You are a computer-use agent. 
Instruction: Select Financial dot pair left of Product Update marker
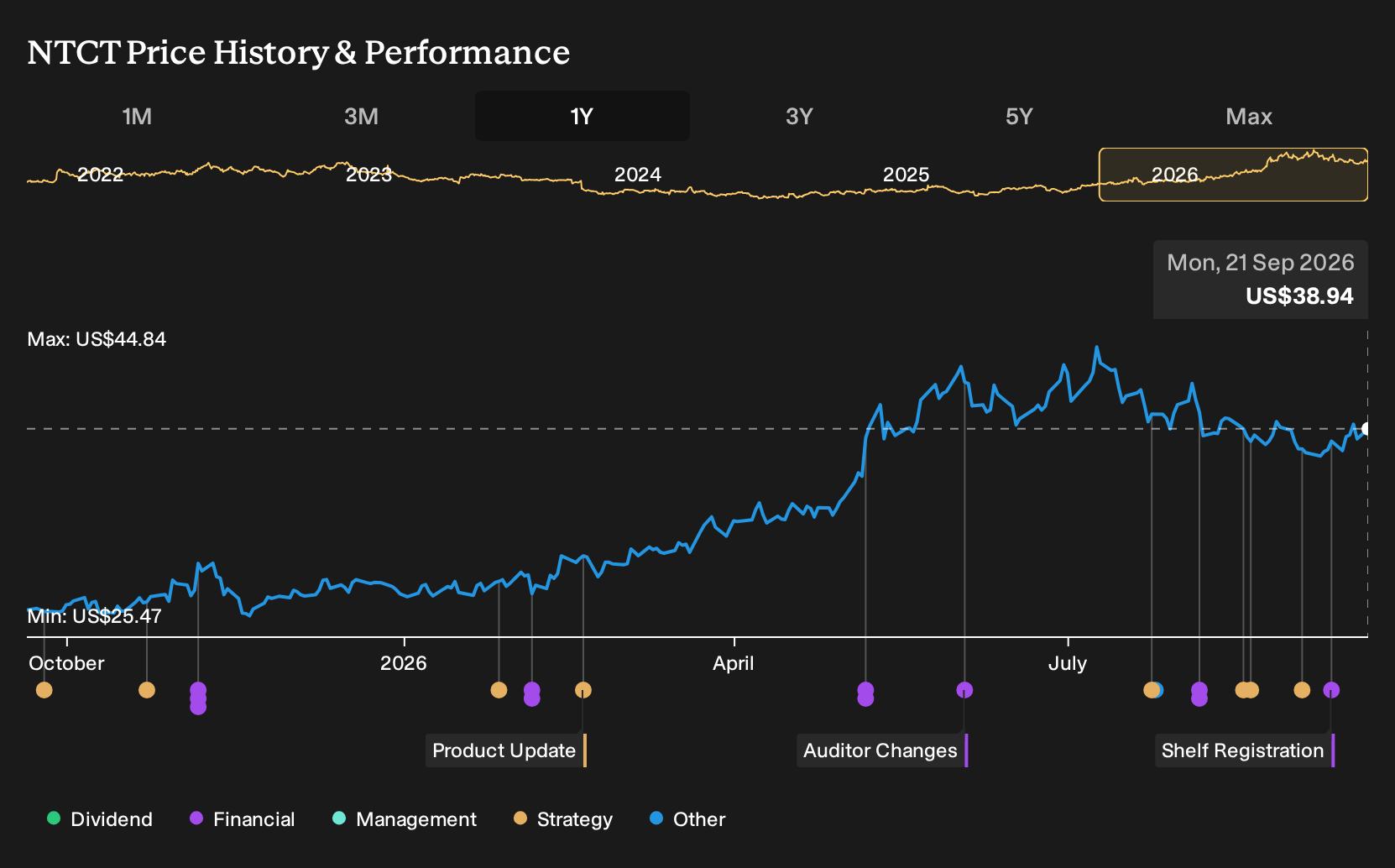(531, 694)
